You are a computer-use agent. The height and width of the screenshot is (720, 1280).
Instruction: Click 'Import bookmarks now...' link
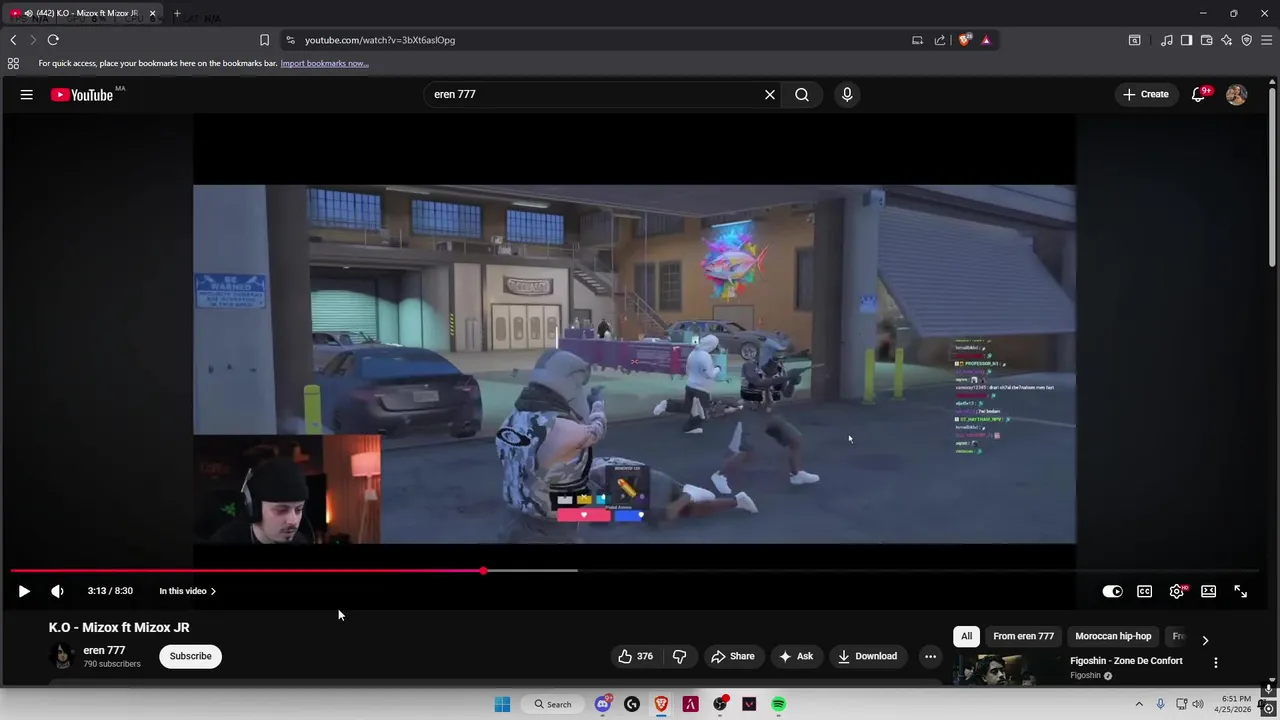click(x=324, y=63)
